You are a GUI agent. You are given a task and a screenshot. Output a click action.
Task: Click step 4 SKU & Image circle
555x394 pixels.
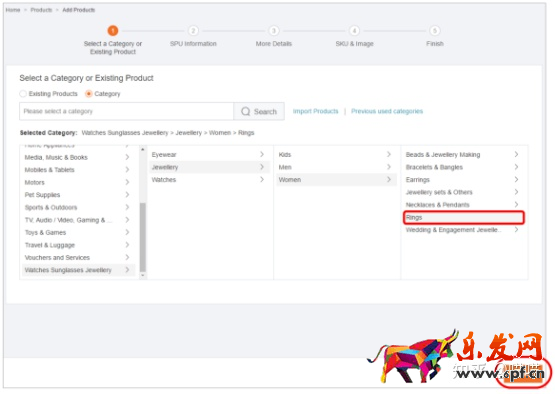click(354, 31)
